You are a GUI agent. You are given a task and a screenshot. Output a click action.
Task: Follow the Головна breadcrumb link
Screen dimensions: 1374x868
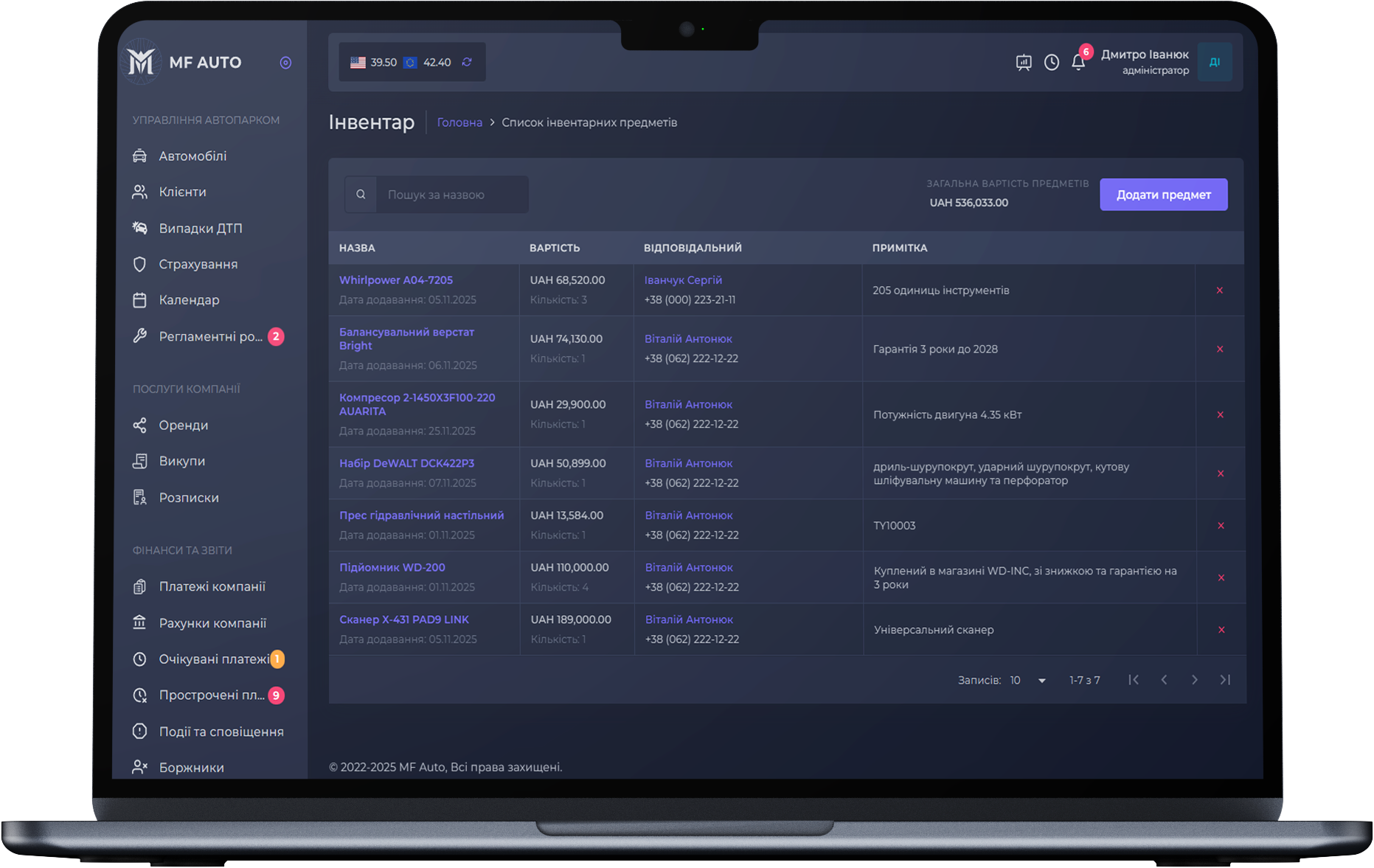point(459,122)
